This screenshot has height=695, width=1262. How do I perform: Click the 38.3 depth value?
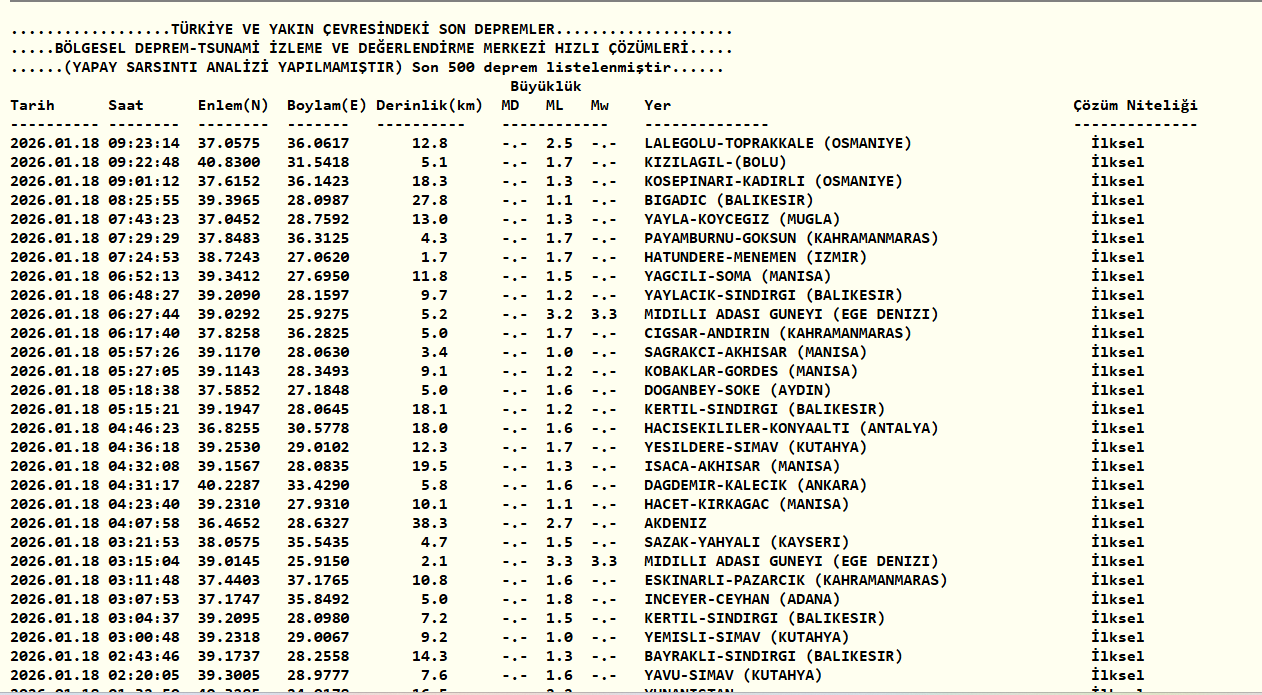point(429,523)
